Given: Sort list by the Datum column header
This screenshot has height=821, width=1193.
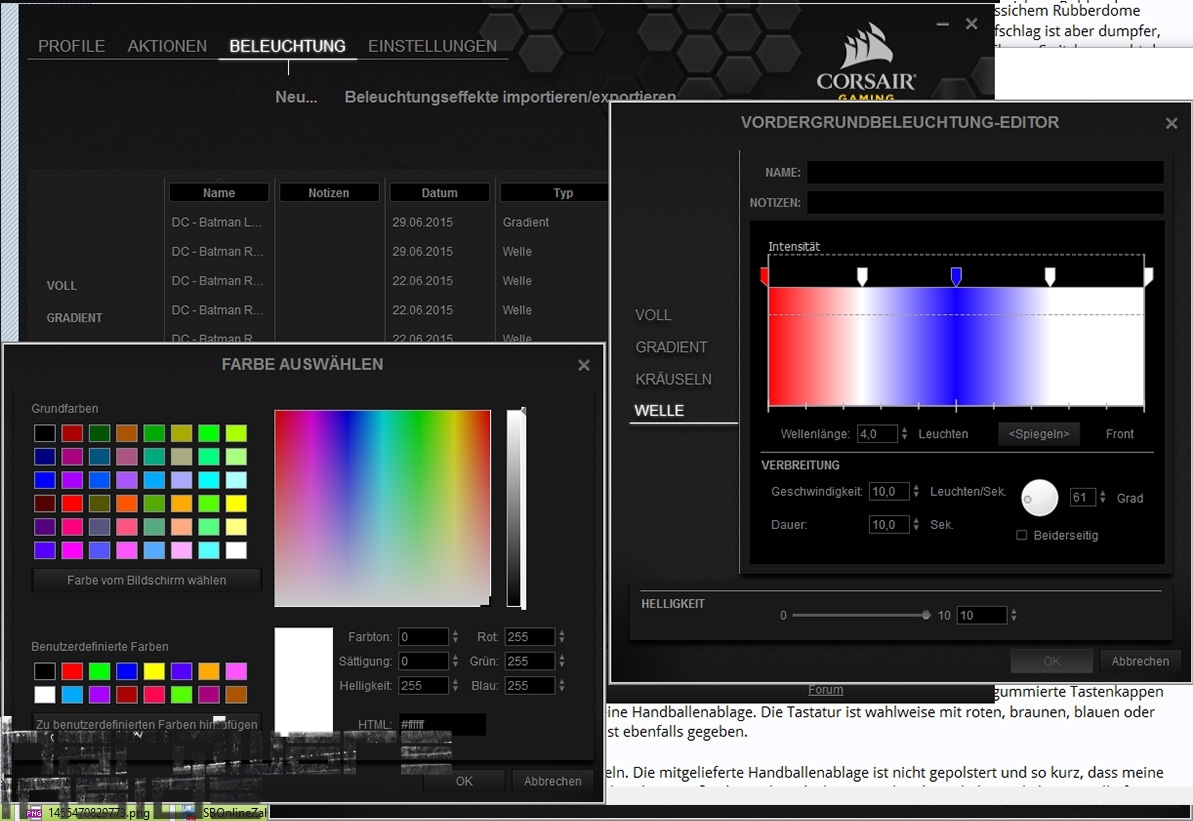Looking at the screenshot, I should [x=439, y=193].
